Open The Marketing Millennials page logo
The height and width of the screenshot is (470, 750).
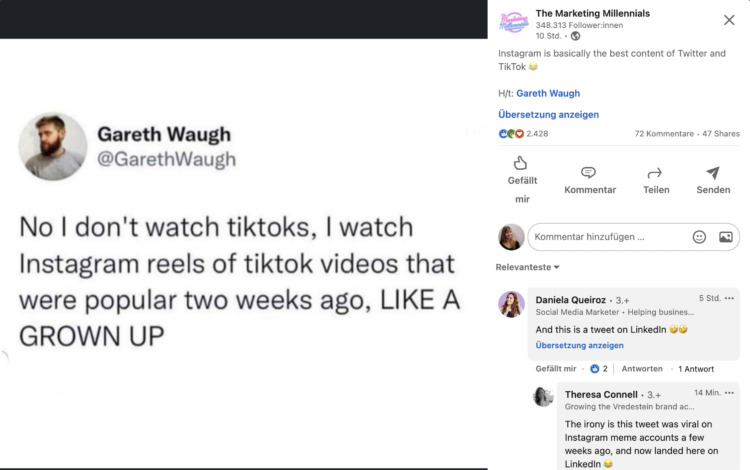coord(514,23)
